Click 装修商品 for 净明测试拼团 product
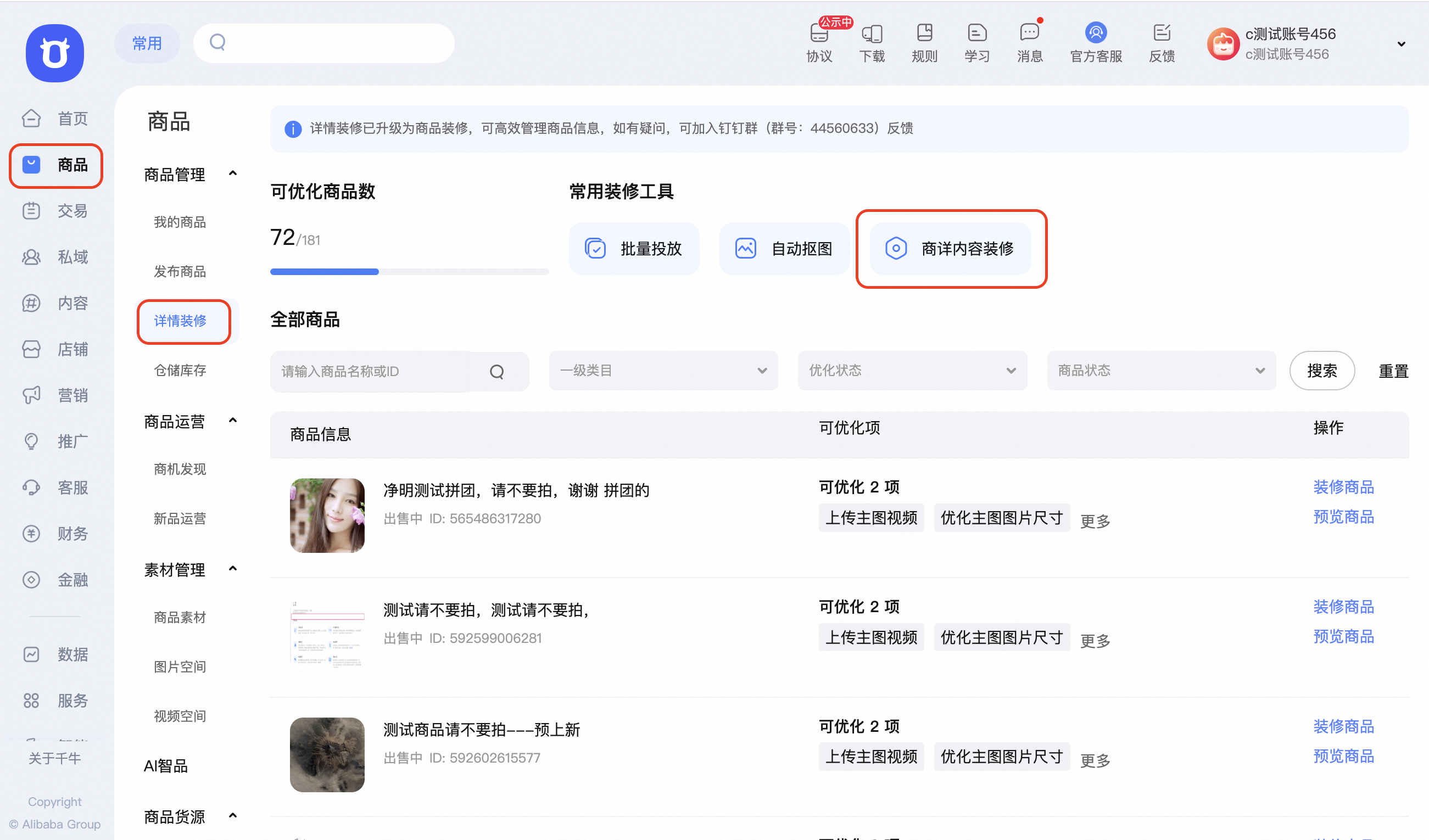Viewport: 1429px width, 840px height. (x=1343, y=487)
